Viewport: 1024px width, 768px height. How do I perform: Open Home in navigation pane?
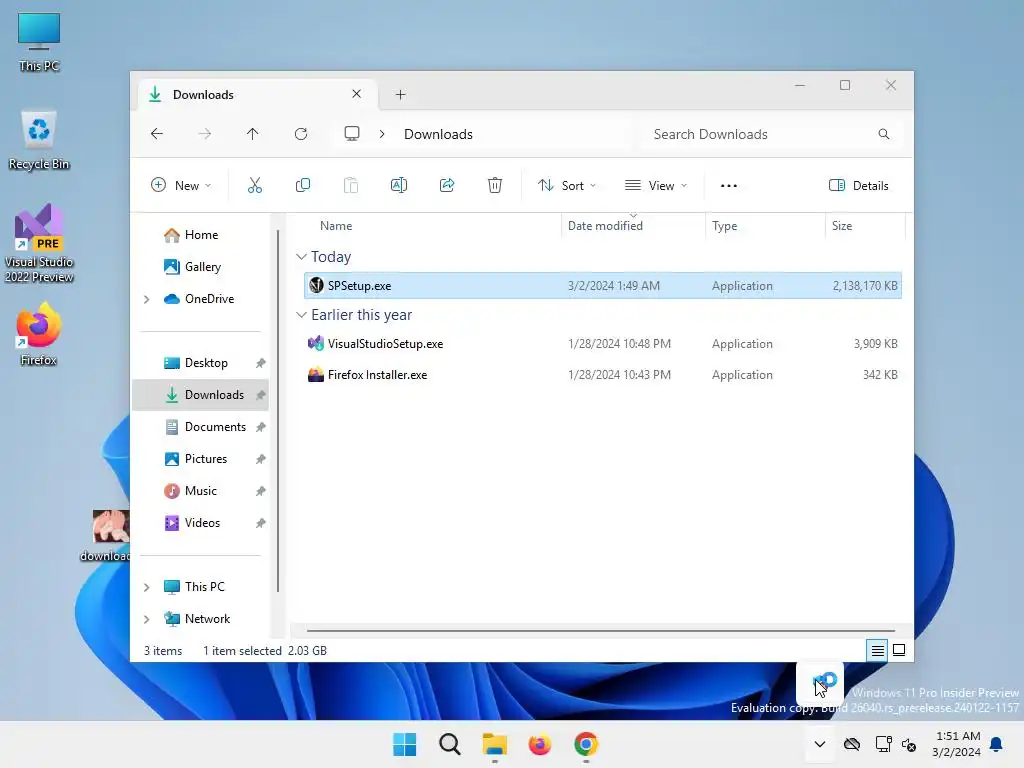pyautogui.click(x=200, y=234)
